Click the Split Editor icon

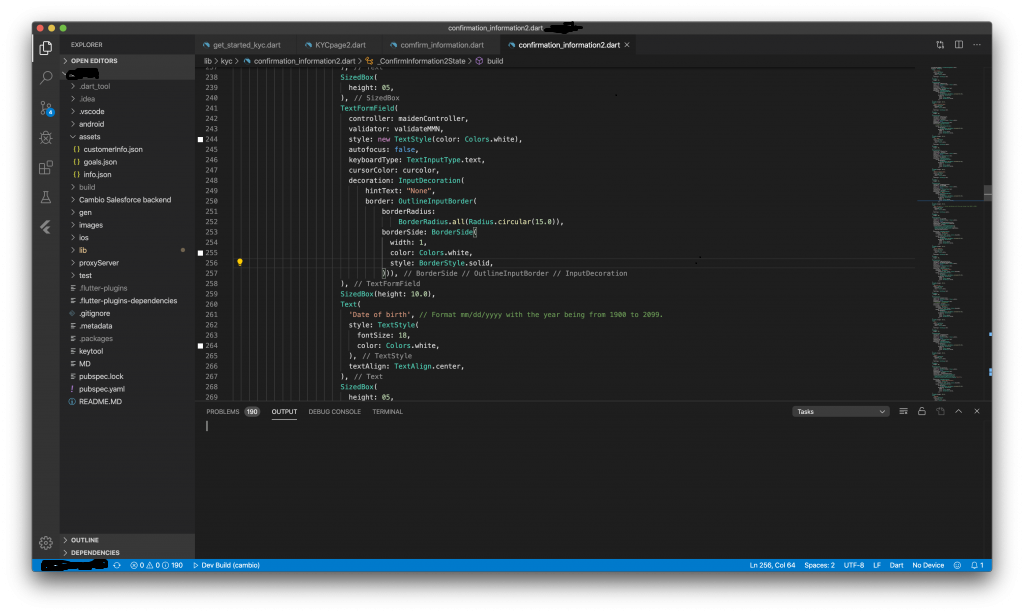coord(958,45)
